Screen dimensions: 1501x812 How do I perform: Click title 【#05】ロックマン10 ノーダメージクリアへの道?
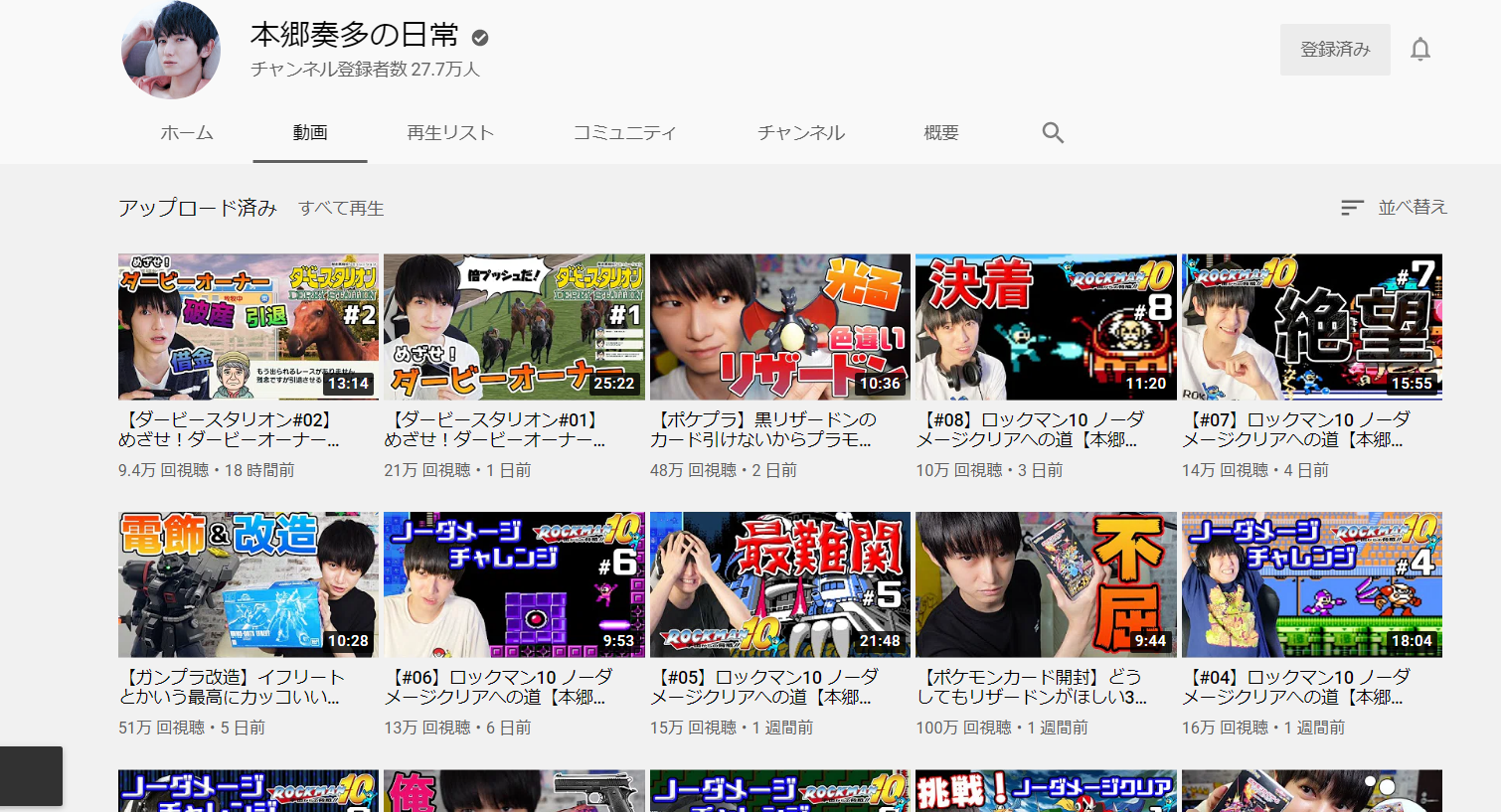764,687
